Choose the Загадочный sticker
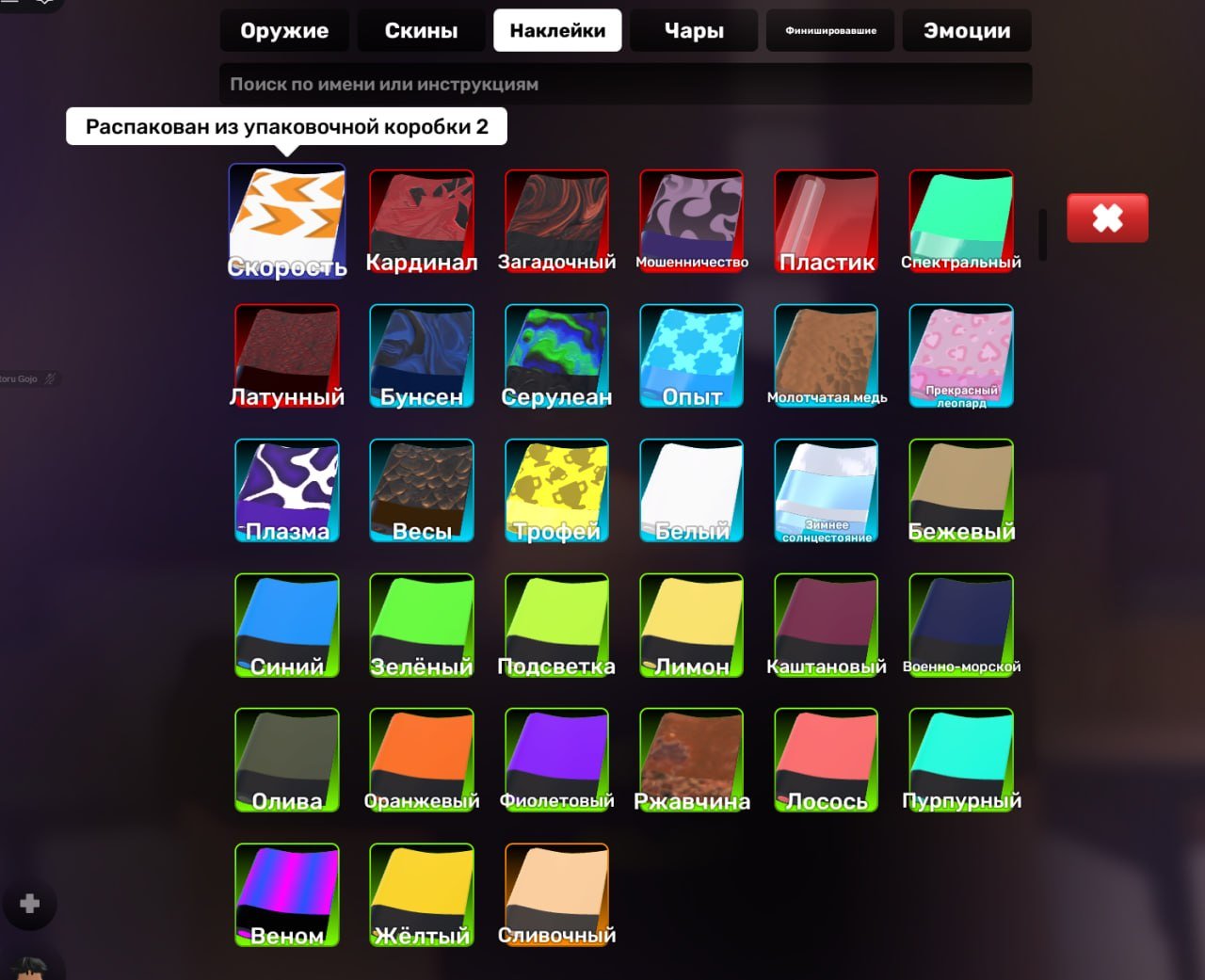 (556, 221)
